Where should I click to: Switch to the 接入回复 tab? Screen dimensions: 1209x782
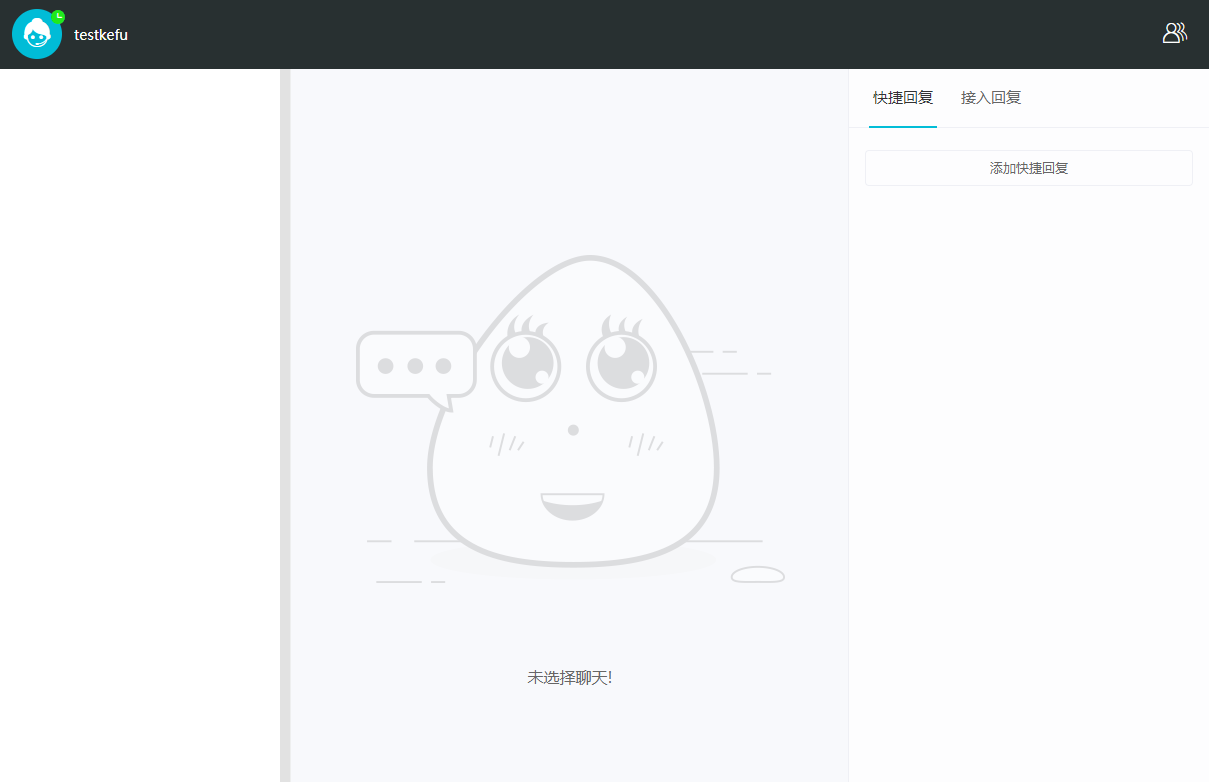point(990,98)
